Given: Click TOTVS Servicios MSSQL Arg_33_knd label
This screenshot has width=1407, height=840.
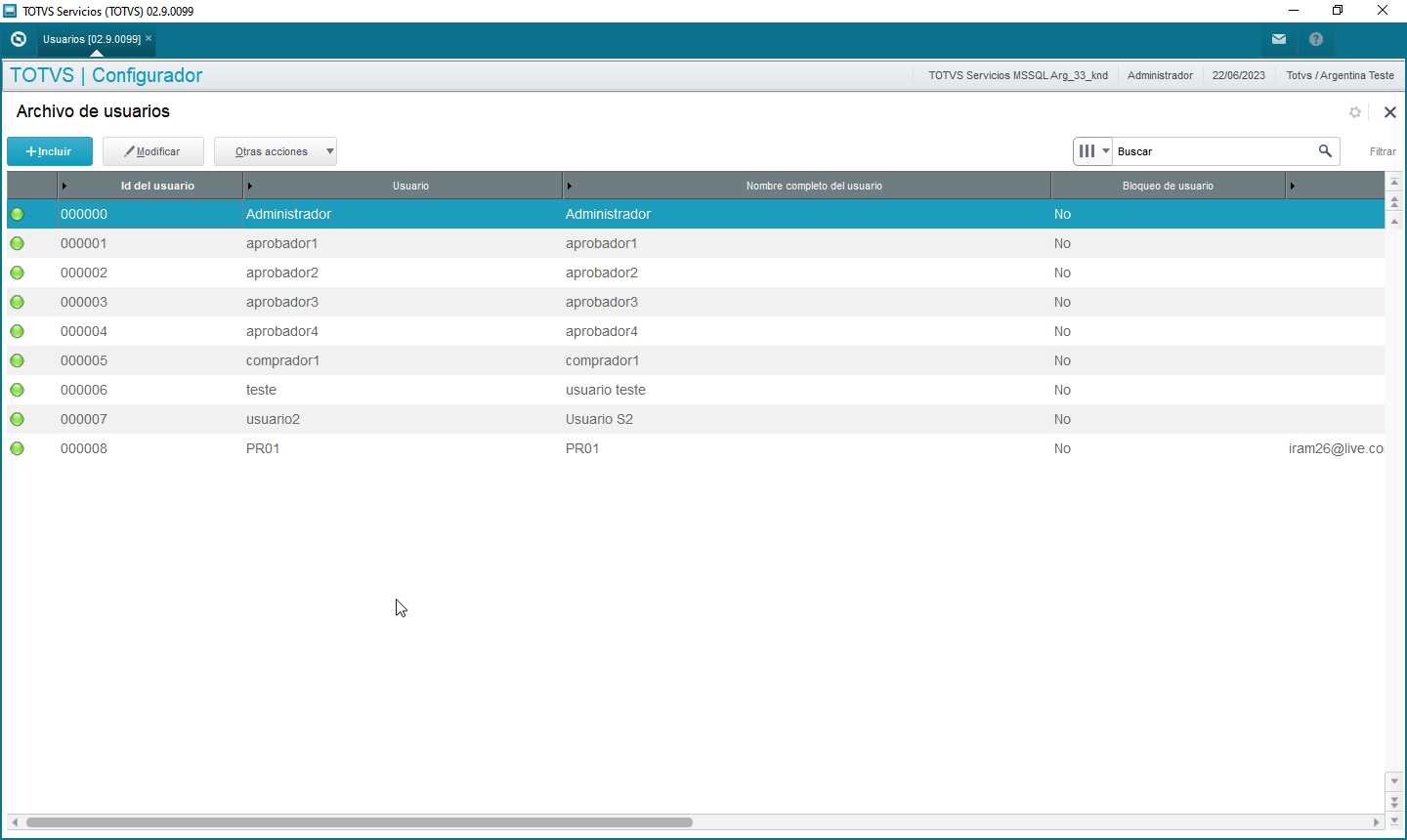Looking at the screenshot, I should point(1018,75).
